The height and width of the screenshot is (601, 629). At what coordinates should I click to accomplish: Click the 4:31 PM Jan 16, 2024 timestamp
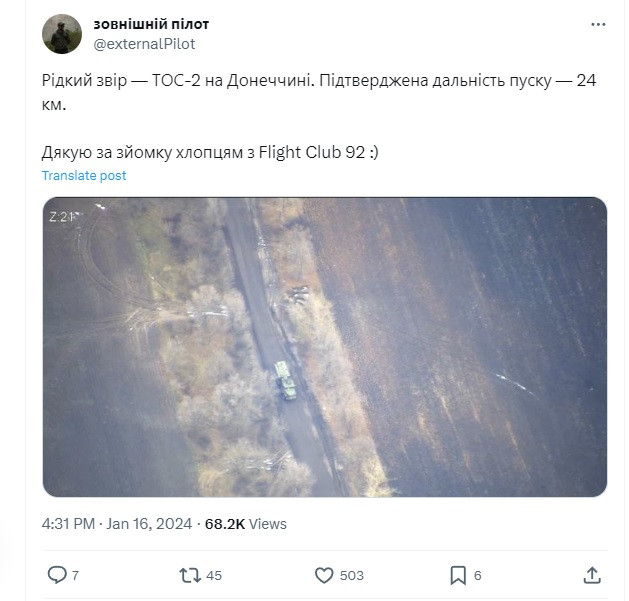pyautogui.click(x=117, y=524)
